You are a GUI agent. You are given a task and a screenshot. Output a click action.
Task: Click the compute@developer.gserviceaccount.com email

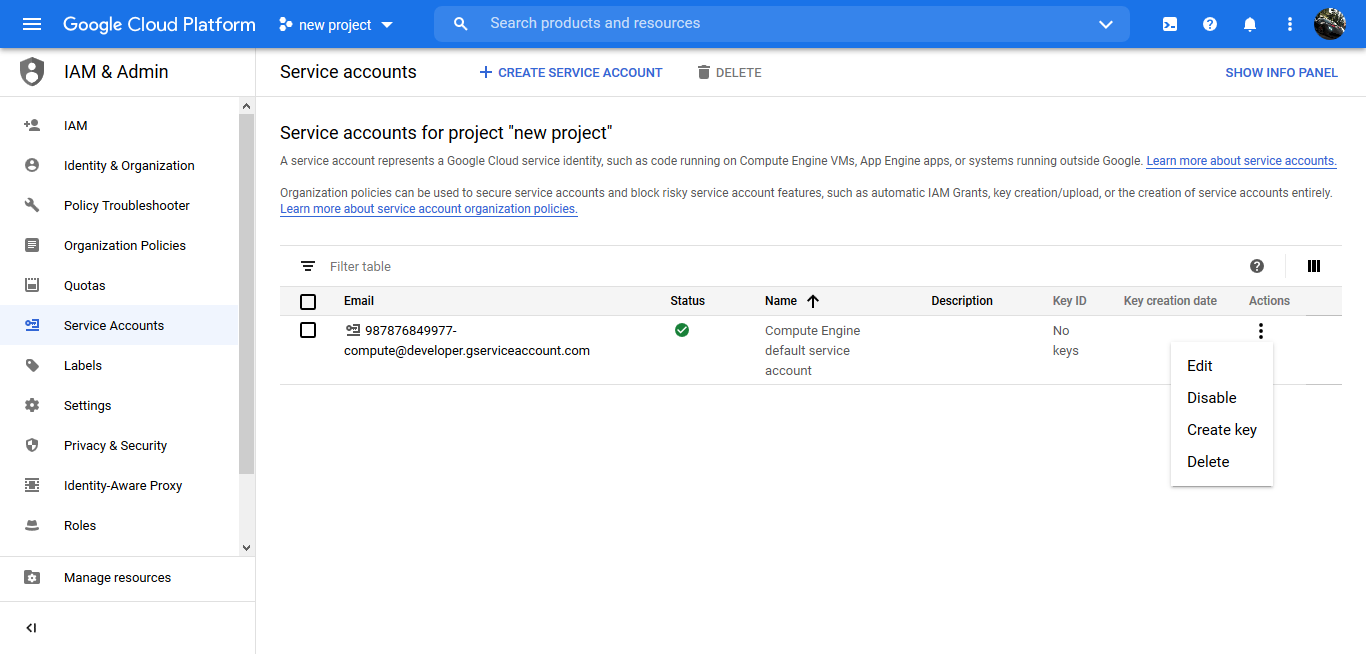[x=467, y=341]
